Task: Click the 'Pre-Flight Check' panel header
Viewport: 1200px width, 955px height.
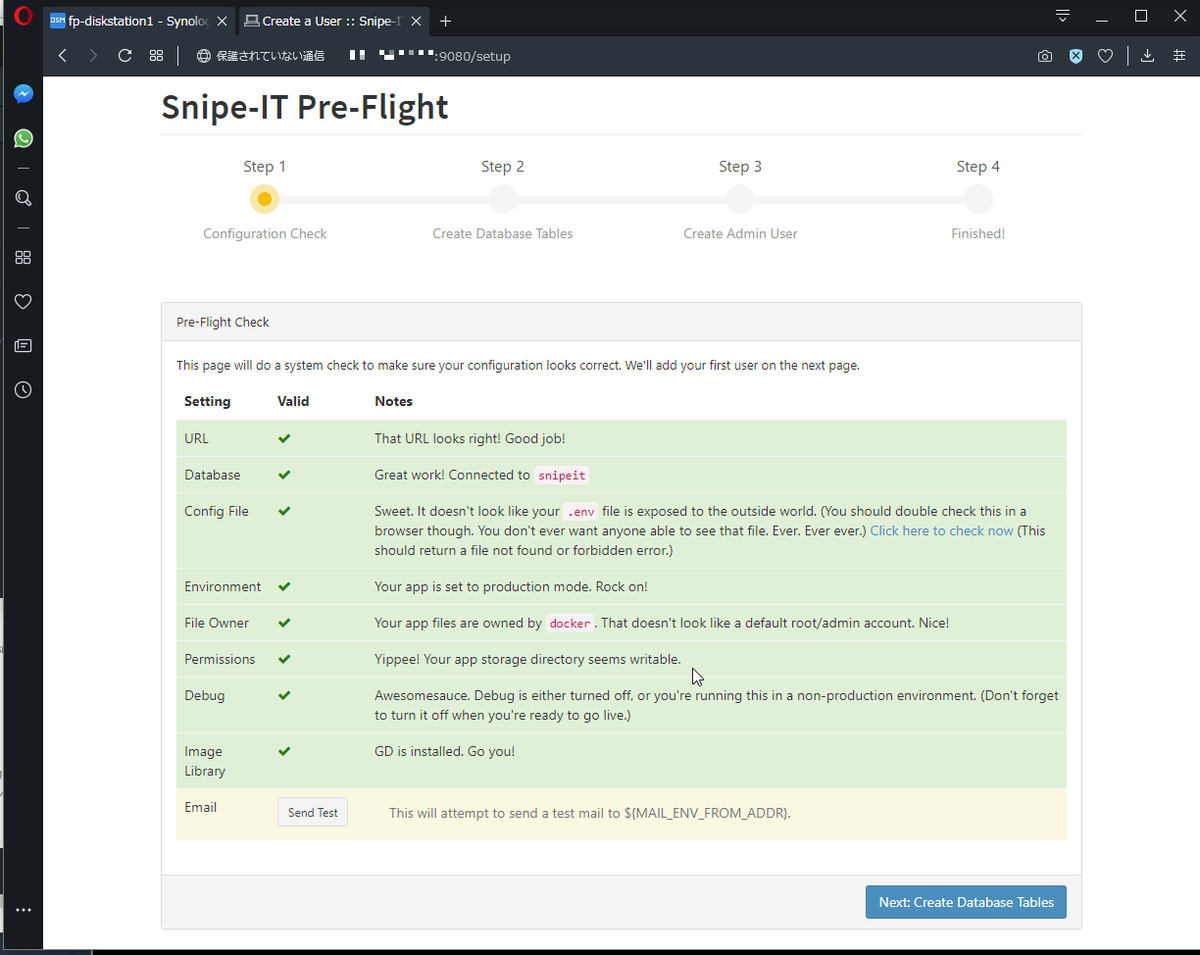Action: pyautogui.click(x=621, y=322)
